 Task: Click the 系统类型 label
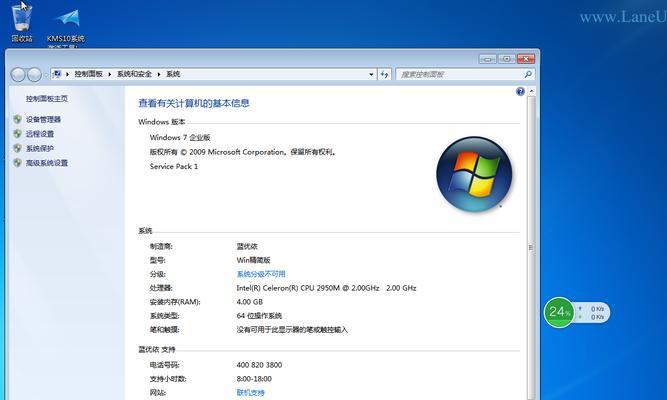click(x=164, y=316)
